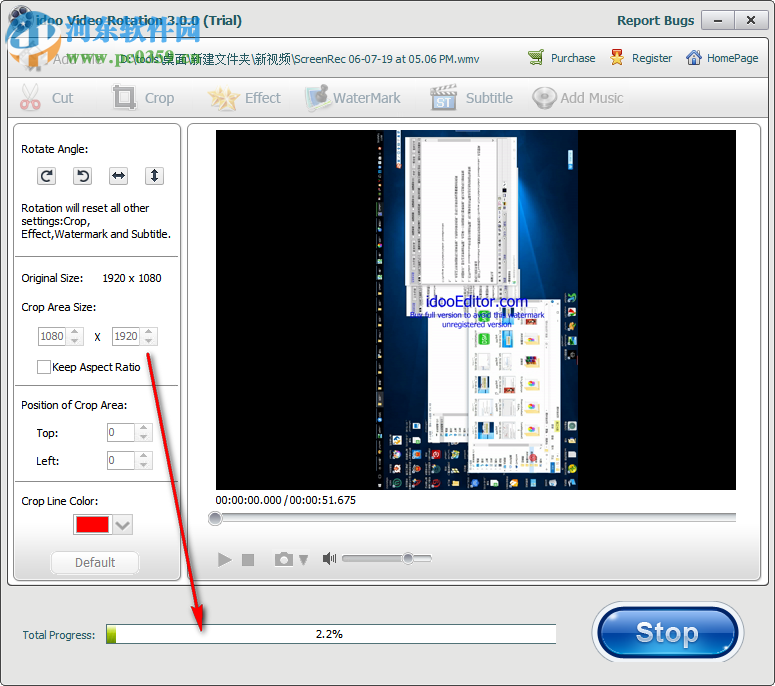This screenshot has width=775, height=686.
Task: Click the Purchase cart icon
Action: (x=536, y=58)
